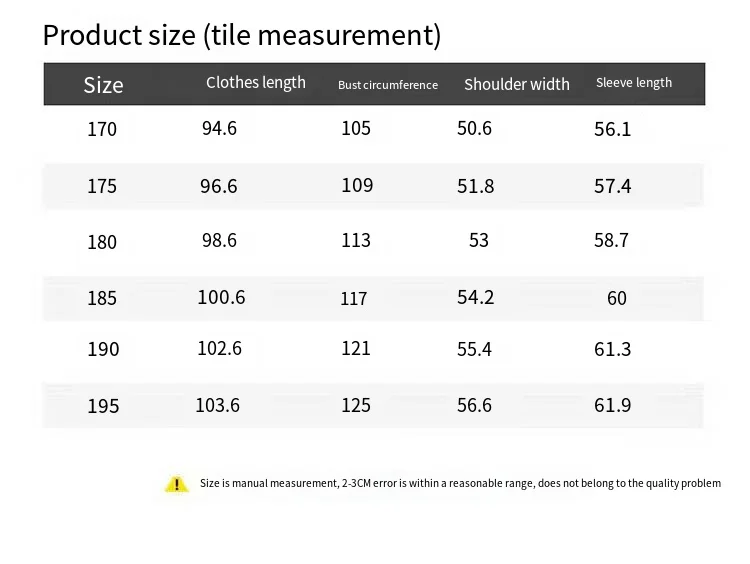Select the shoulder width value 53
The image size is (750, 564).
click(478, 241)
